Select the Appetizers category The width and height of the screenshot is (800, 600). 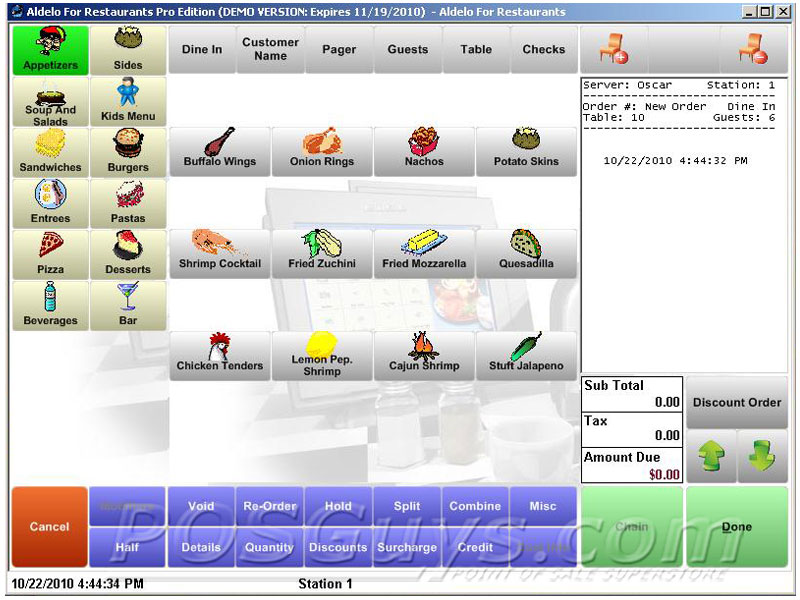point(51,51)
